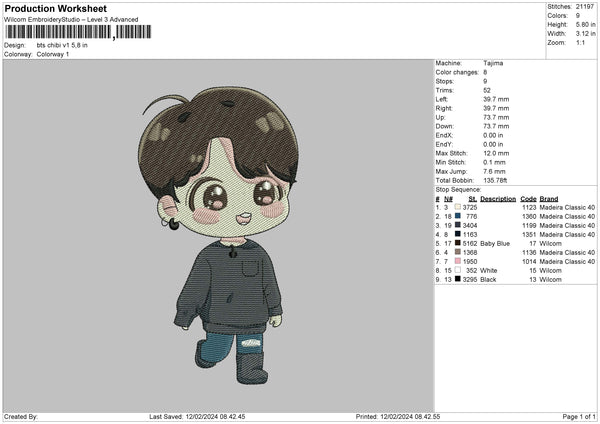Click the Height value 5.80 in

click(x=585, y=24)
